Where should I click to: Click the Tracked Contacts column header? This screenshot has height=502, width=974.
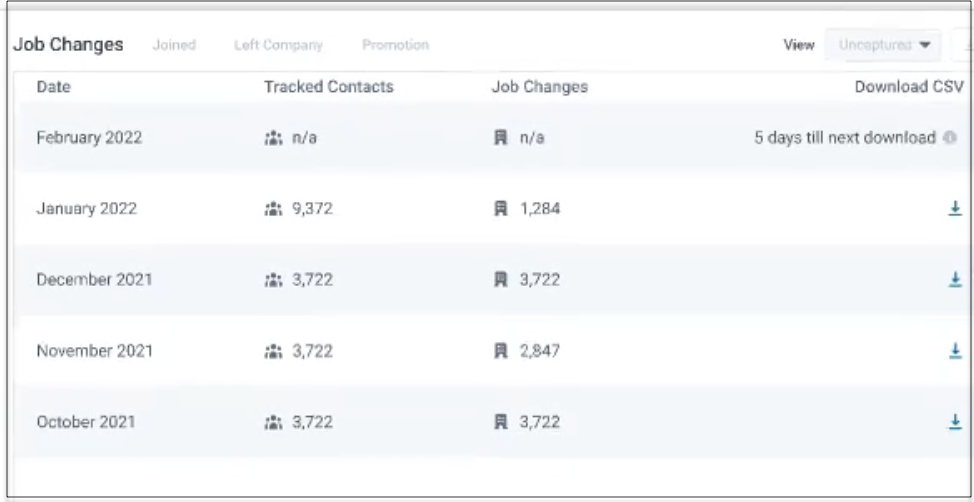(x=328, y=87)
